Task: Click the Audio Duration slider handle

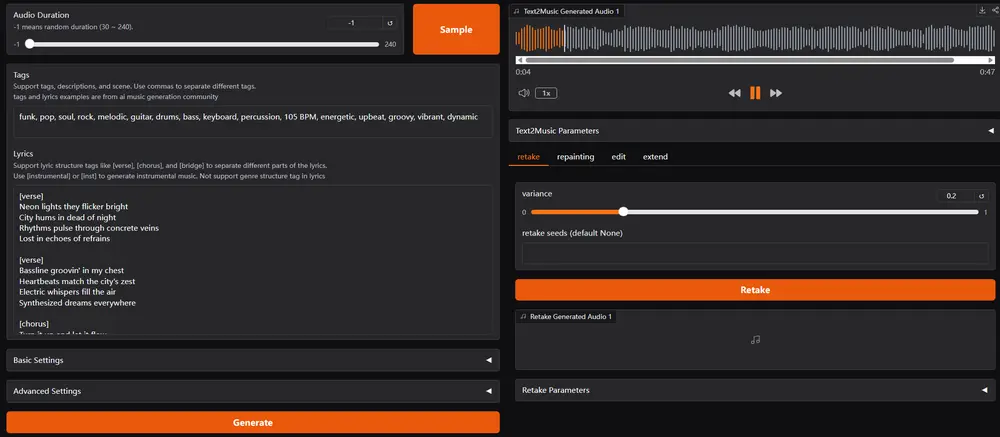Action: [29, 44]
